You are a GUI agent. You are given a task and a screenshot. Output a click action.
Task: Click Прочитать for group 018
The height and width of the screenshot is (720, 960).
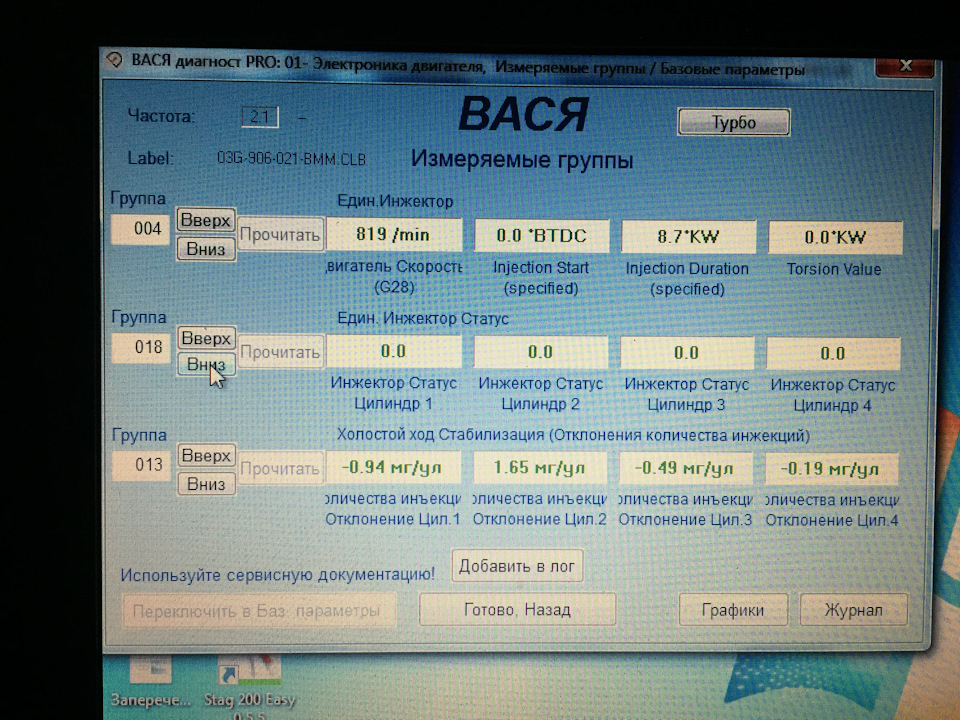280,352
